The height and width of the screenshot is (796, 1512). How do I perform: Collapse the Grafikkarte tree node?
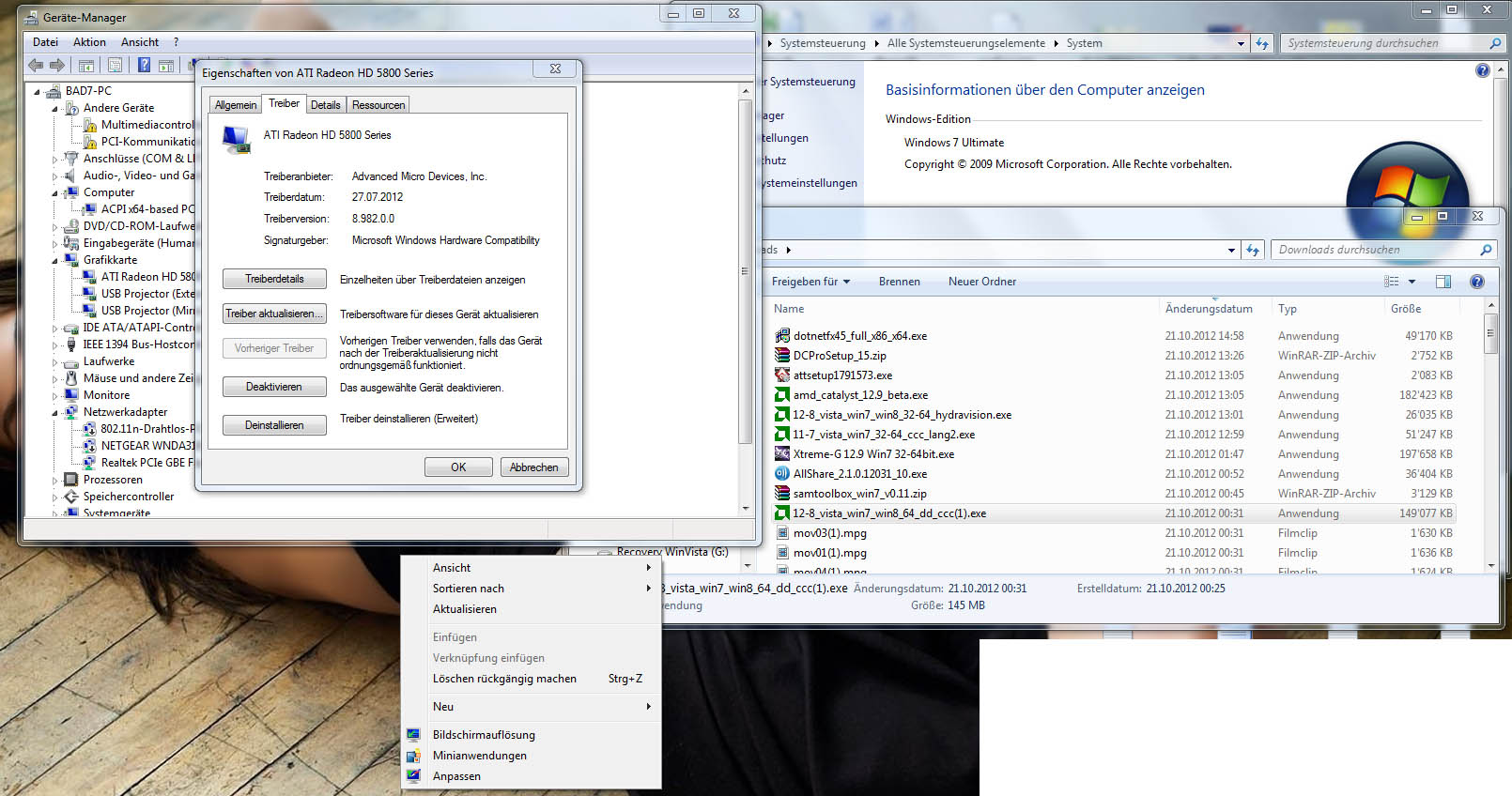point(55,261)
